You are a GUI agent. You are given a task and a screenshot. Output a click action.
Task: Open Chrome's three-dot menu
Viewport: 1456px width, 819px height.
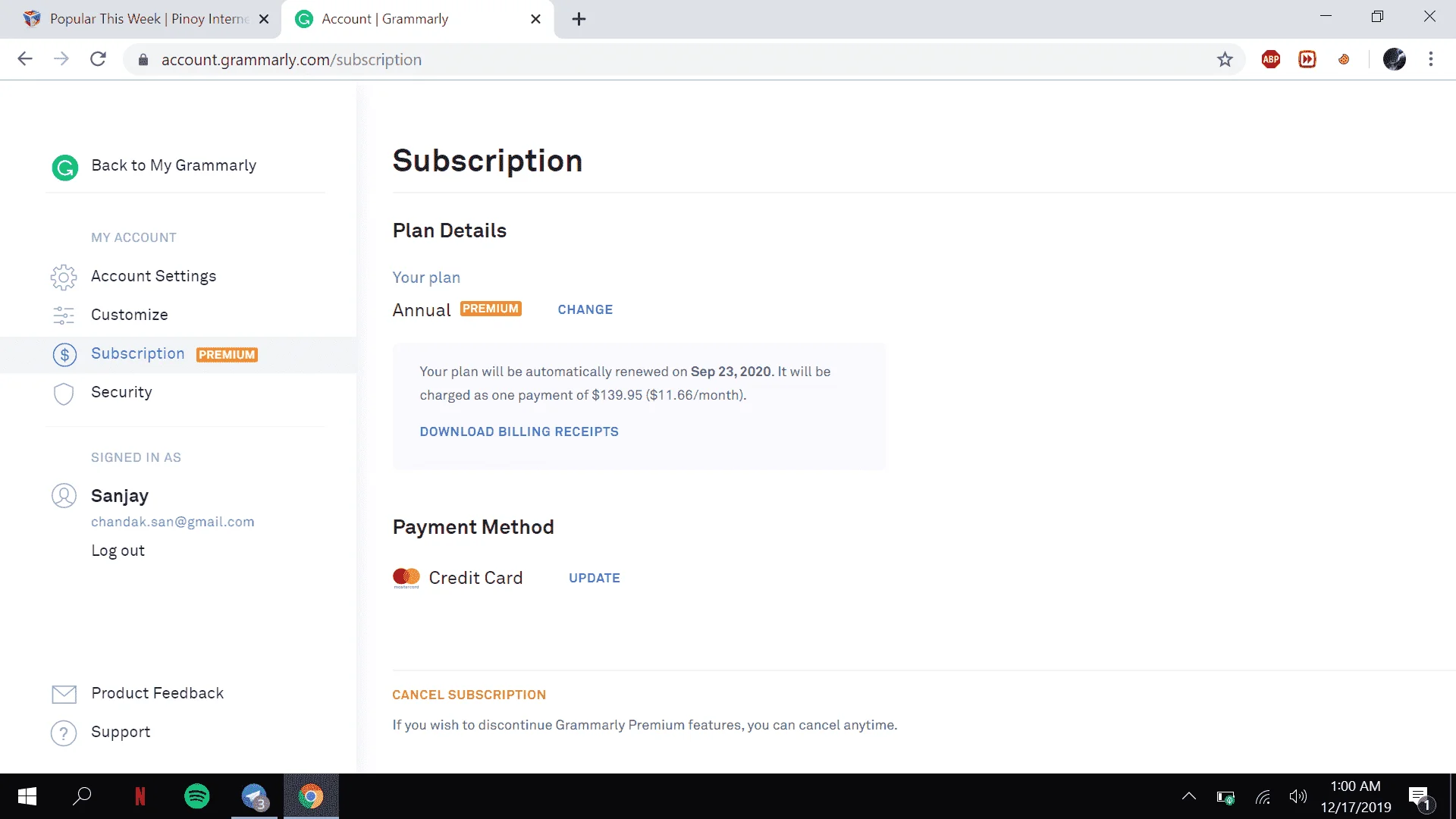pyautogui.click(x=1431, y=59)
